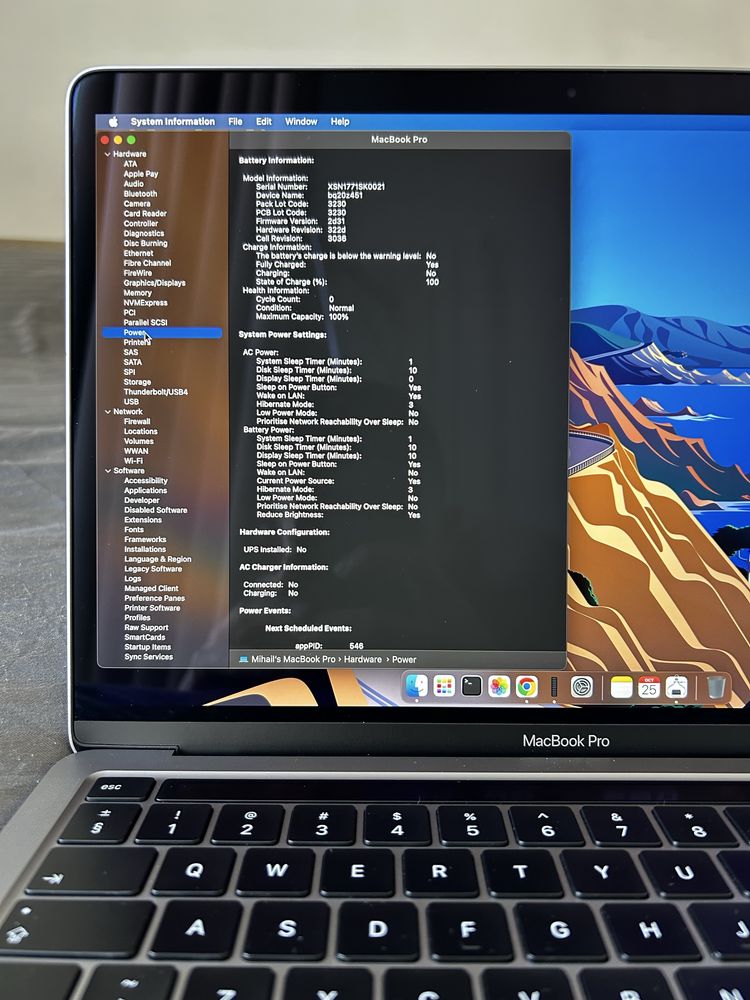Viewport: 750px width, 1000px height.
Task: Click Power segment in the path bar
Action: [404, 659]
